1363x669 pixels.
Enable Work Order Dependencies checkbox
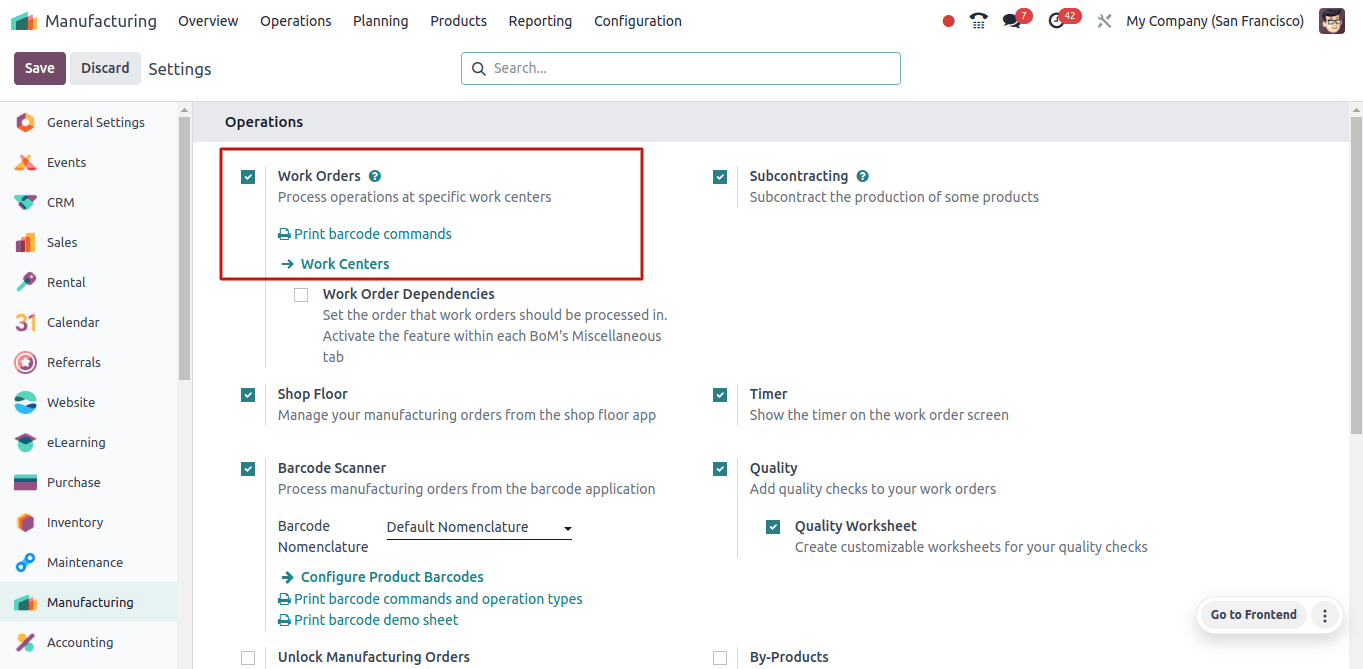301,295
